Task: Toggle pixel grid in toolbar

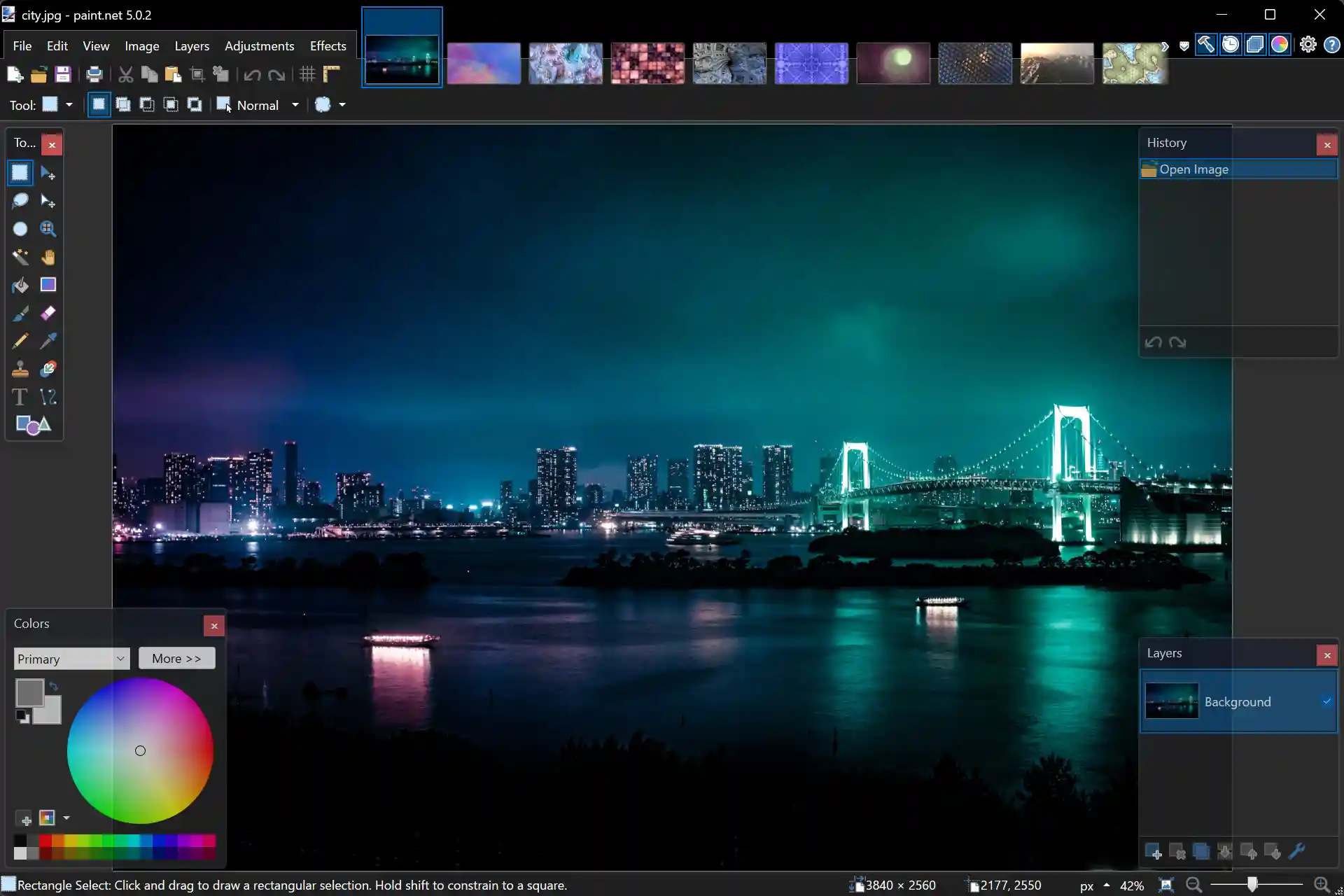Action: tap(307, 74)
